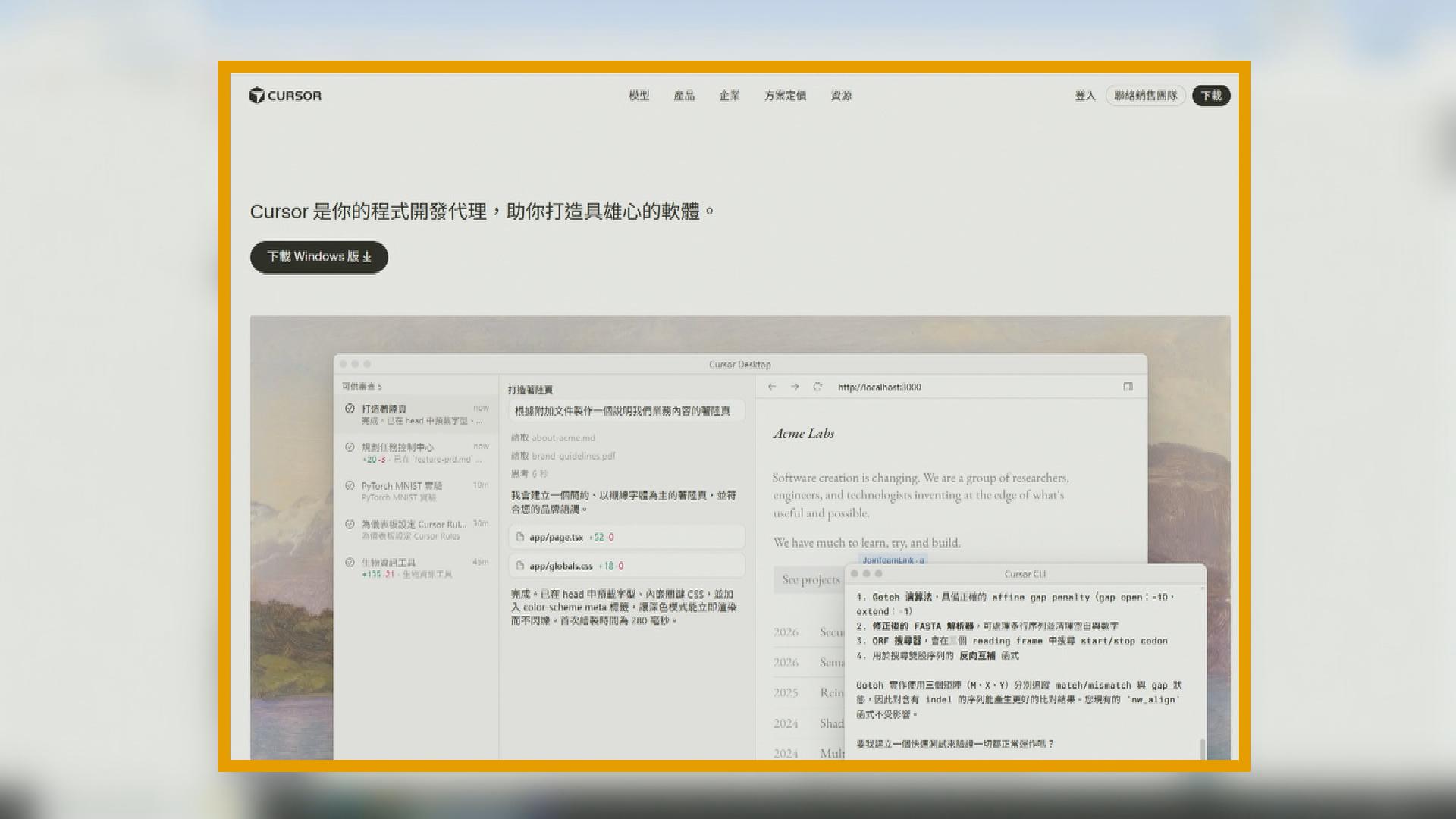Click the Cursor logo in the header
The height and width of the screenshot is (819, 1456).
(x=285, y=96)
